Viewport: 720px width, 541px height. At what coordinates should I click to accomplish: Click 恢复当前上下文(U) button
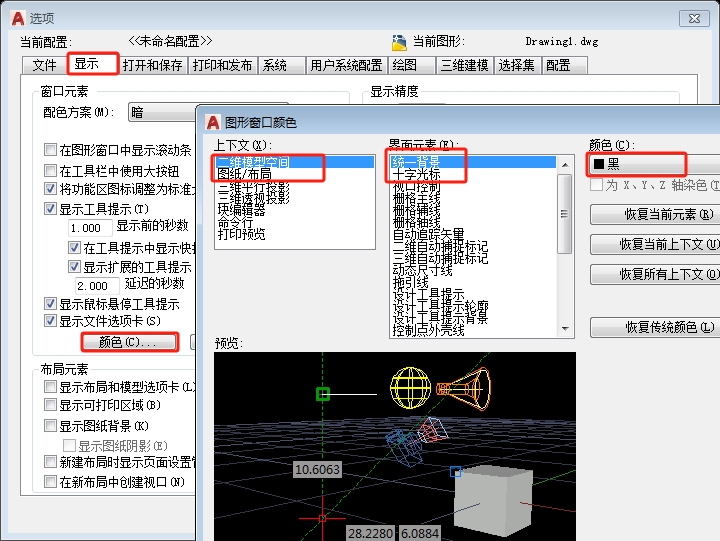655,244
